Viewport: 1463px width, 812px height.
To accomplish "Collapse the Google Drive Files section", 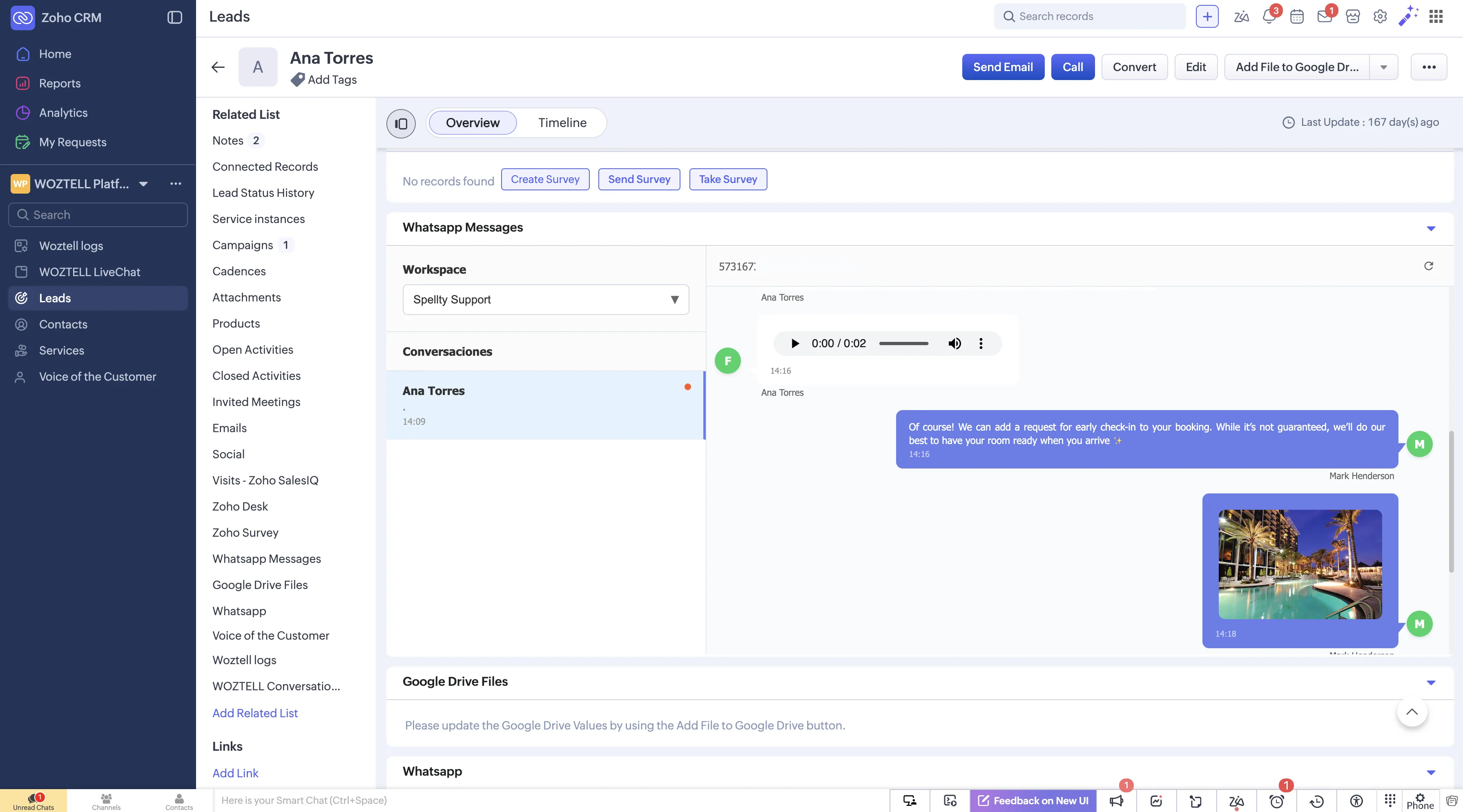I will [x=1431, y=682].
